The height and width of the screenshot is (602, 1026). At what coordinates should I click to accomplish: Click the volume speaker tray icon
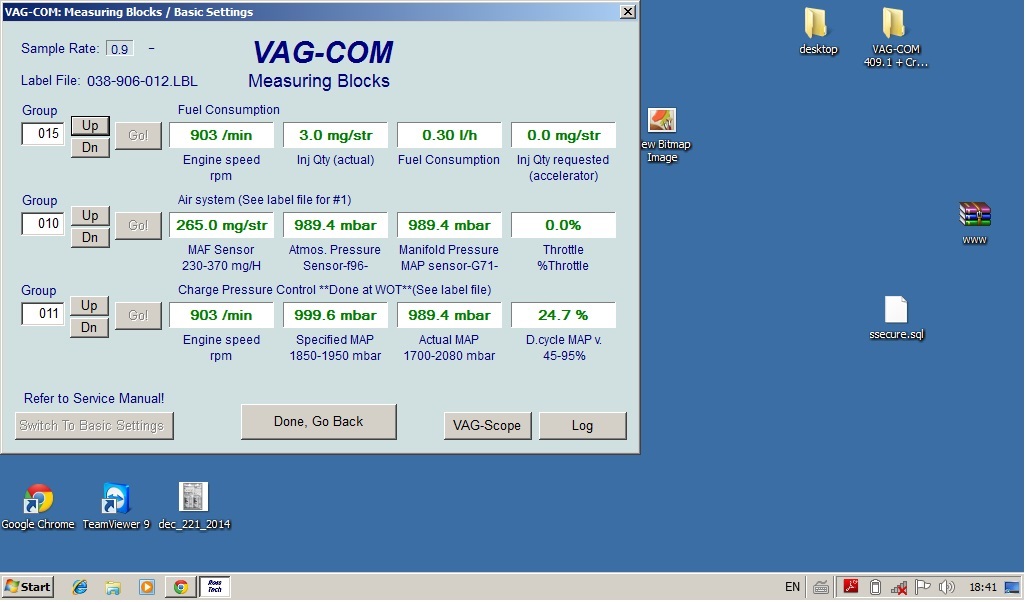pyautogui.click(x=947, y=587)
